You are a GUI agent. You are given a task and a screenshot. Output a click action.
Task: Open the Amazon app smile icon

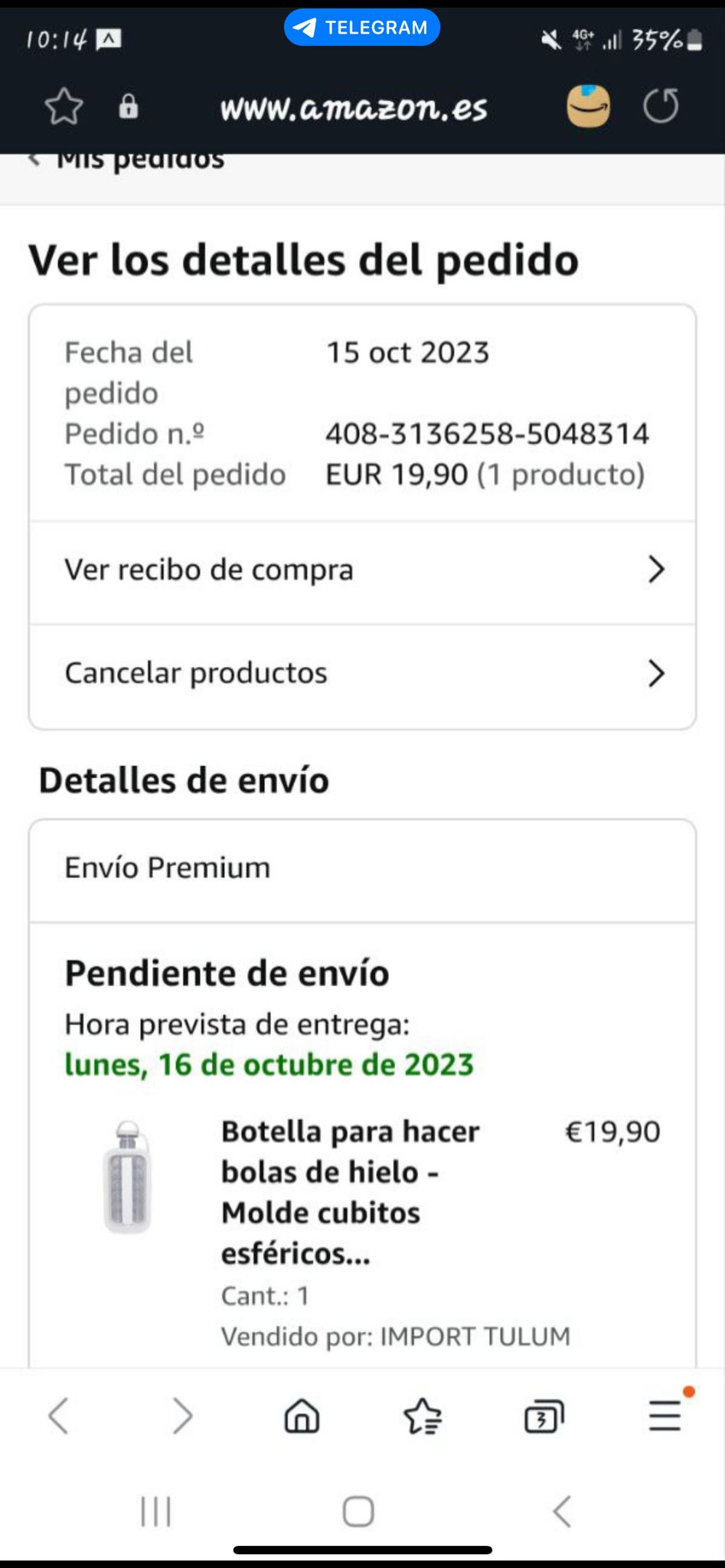click(588, 106)
